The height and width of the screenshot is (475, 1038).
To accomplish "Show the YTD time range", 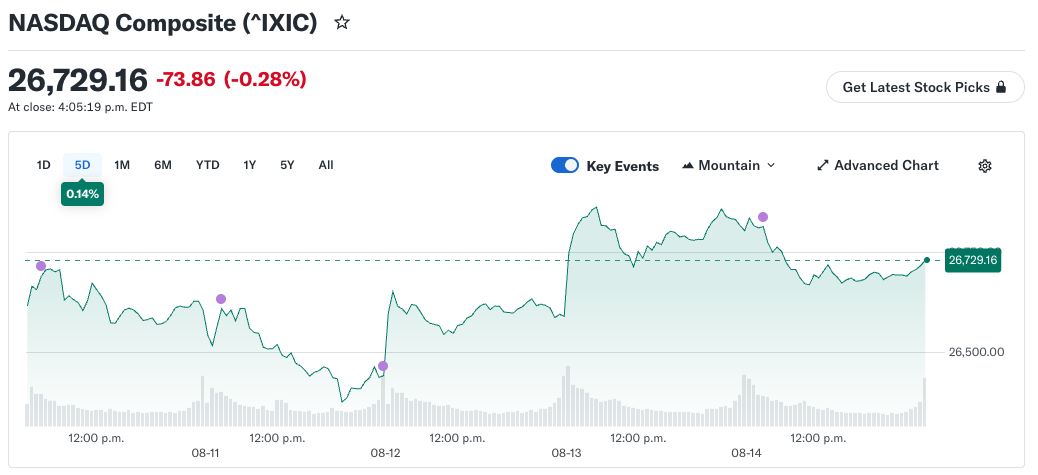I will 207,165.
